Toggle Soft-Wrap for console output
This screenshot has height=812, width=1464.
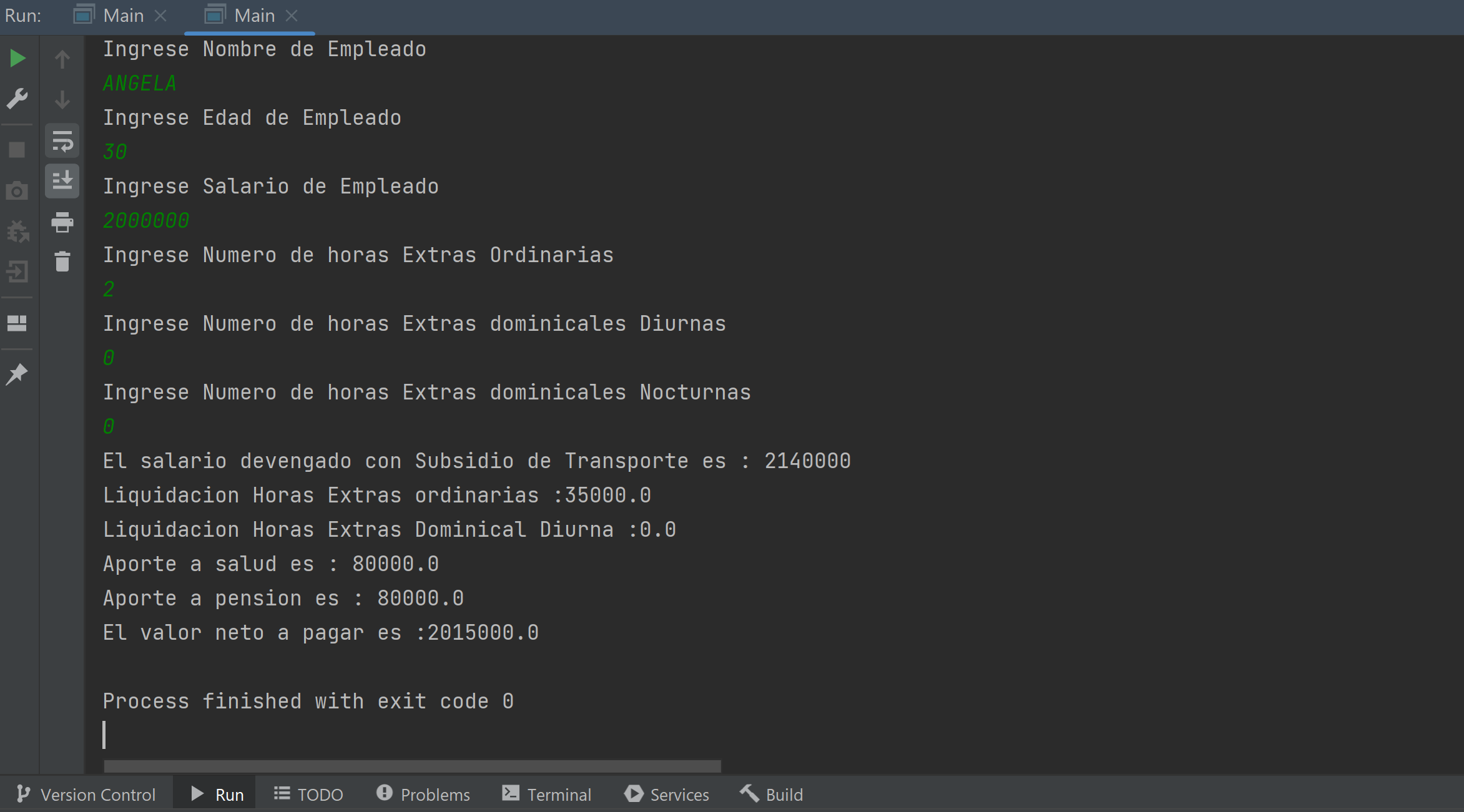(62, 141)
